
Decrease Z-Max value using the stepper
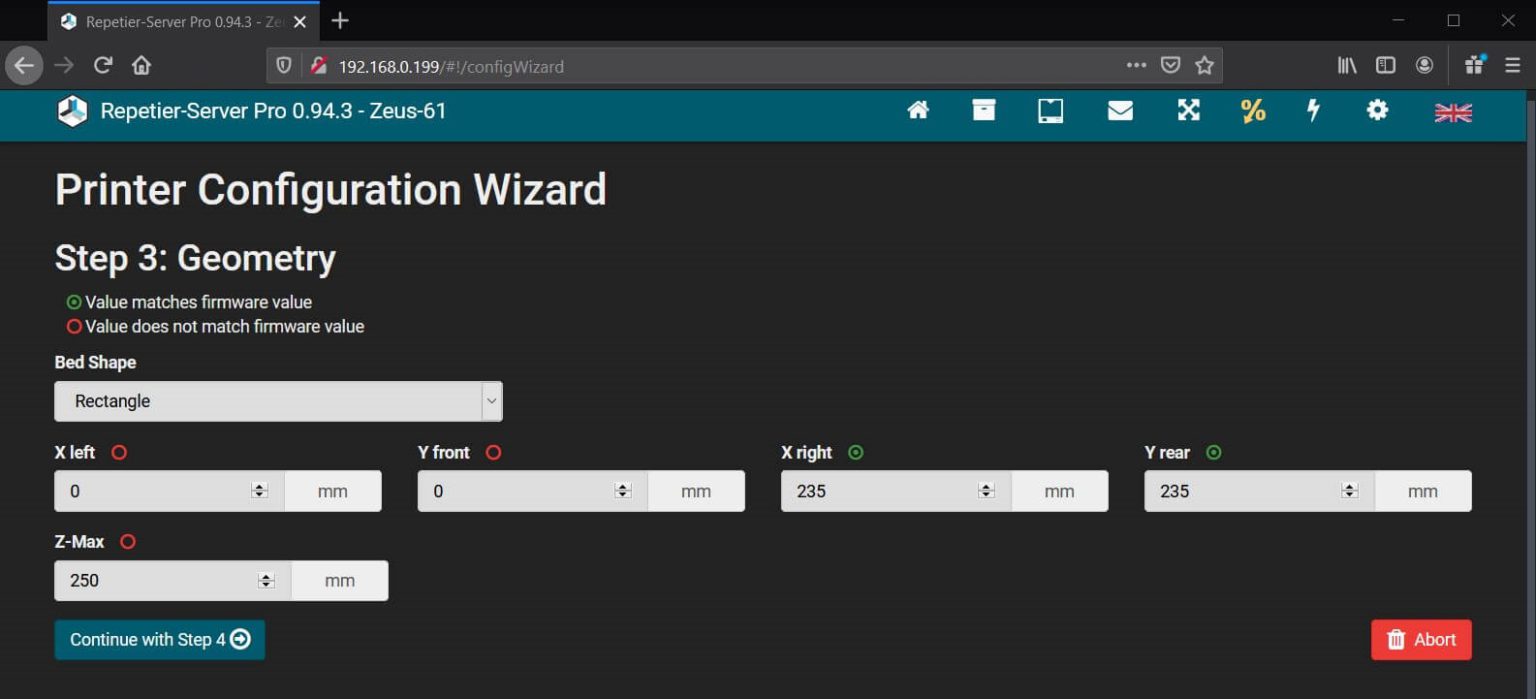tap(267, 585)
